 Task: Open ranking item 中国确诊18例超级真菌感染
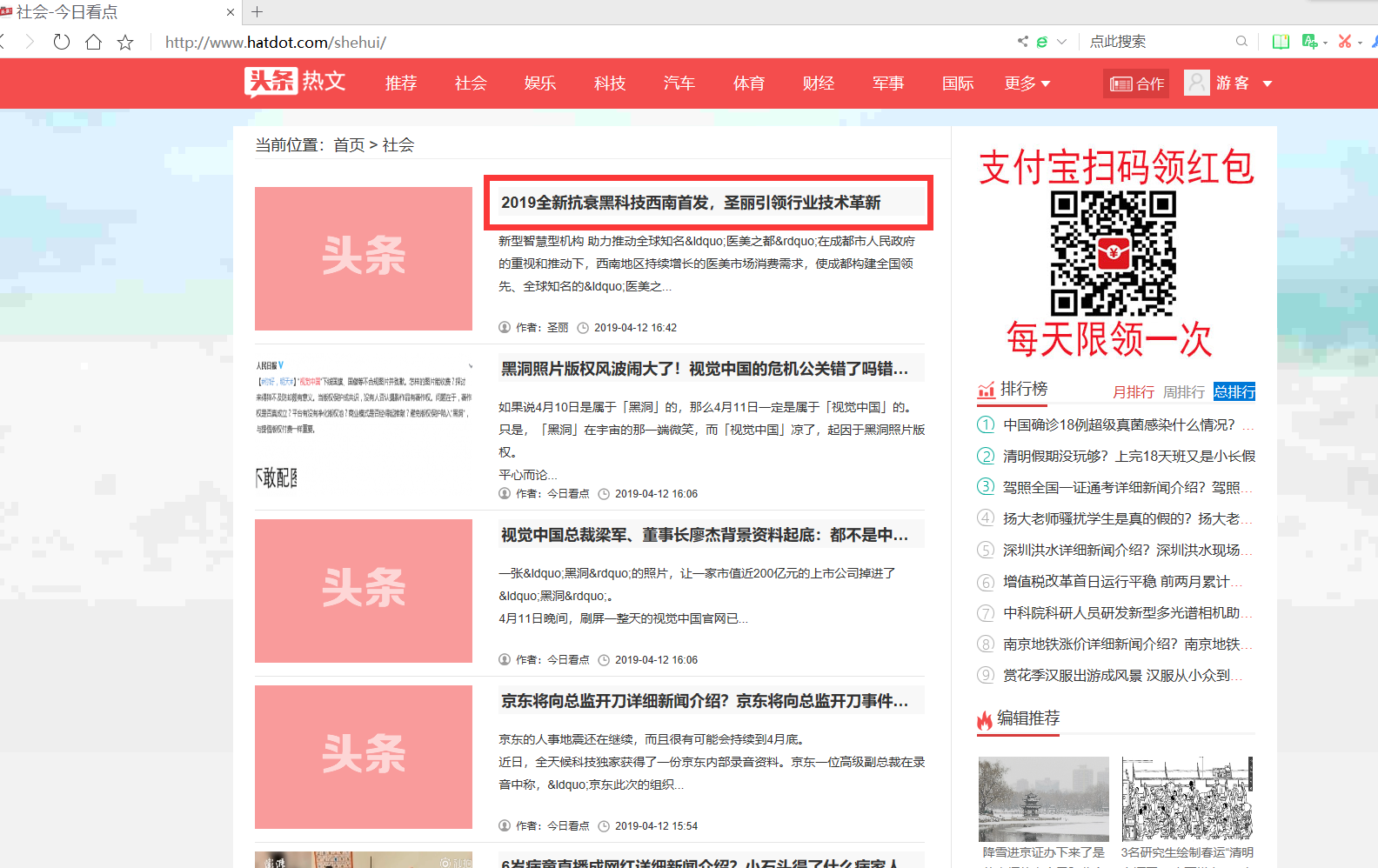1127,424
